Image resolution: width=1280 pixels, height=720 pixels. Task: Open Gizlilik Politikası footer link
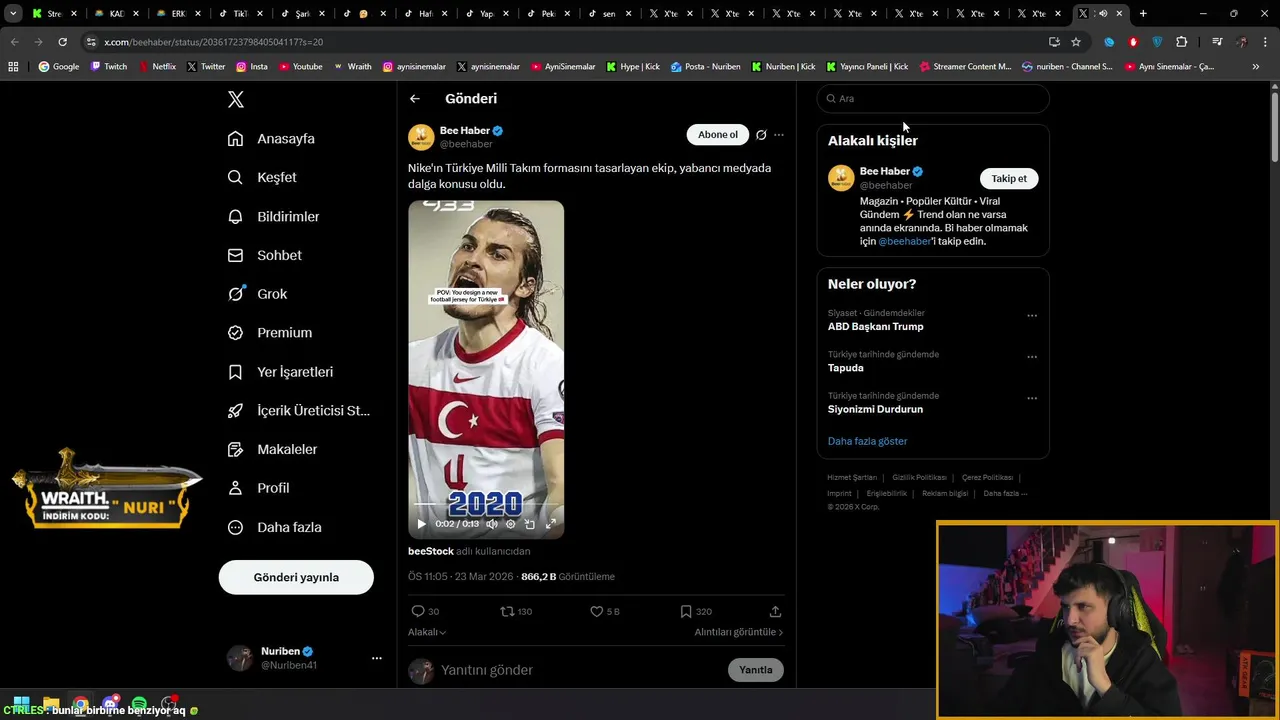pyautogui.click(x=919, y=477)
